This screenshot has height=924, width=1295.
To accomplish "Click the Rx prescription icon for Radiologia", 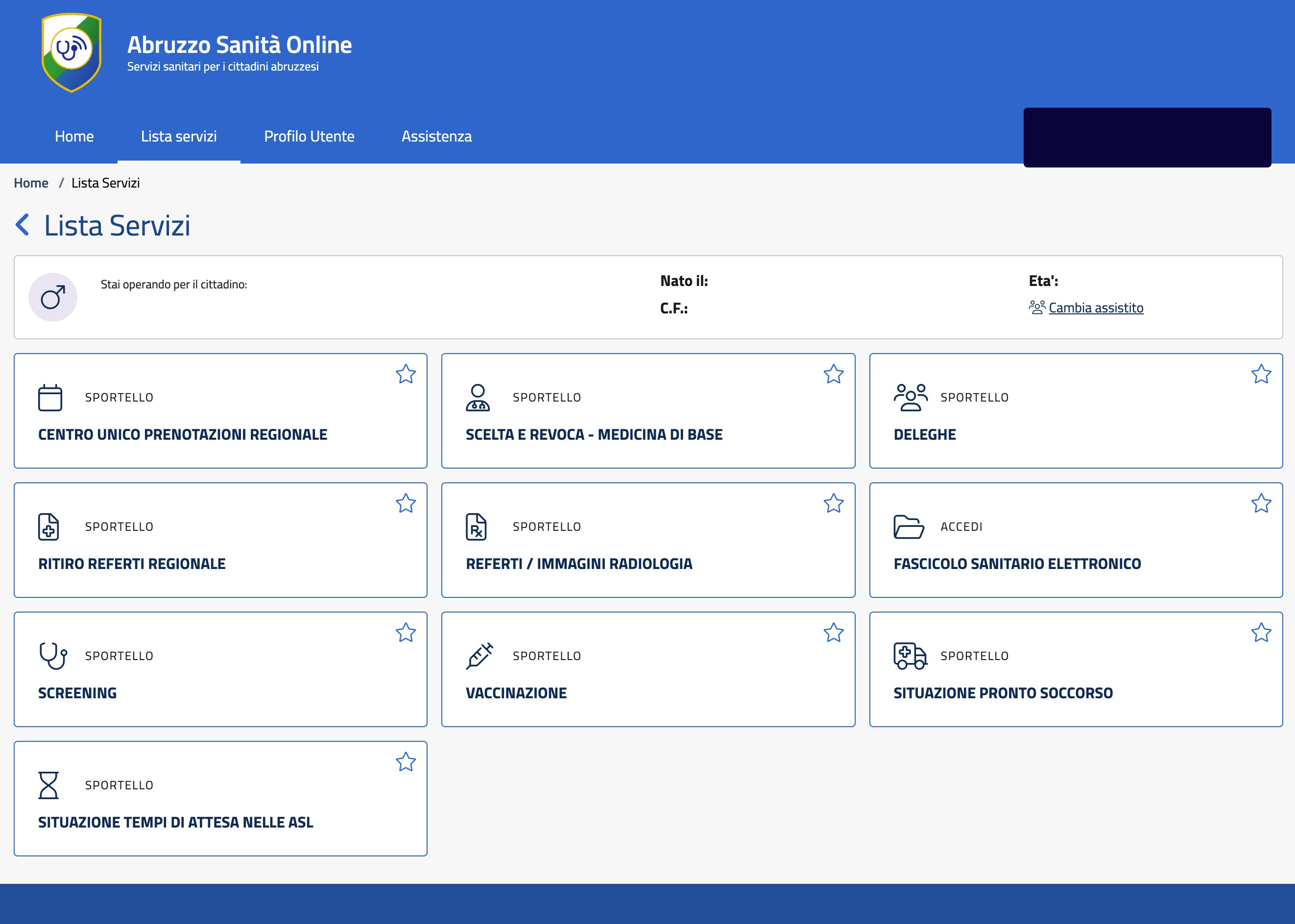I will tap(476, 526).
